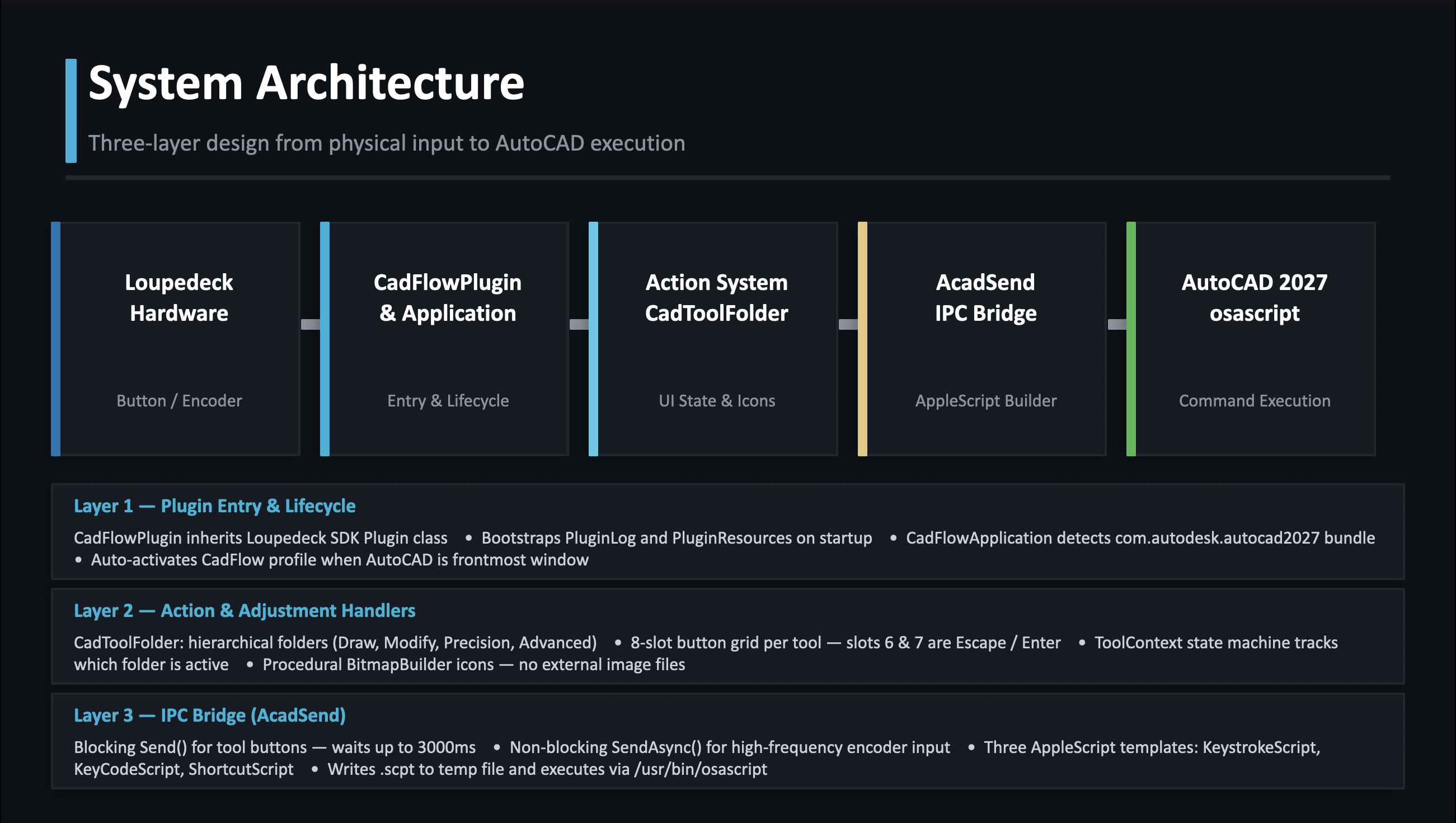Click the Layer 3 IPC Bridge heading
The image size is (1456, 823).
coord(210,715)
